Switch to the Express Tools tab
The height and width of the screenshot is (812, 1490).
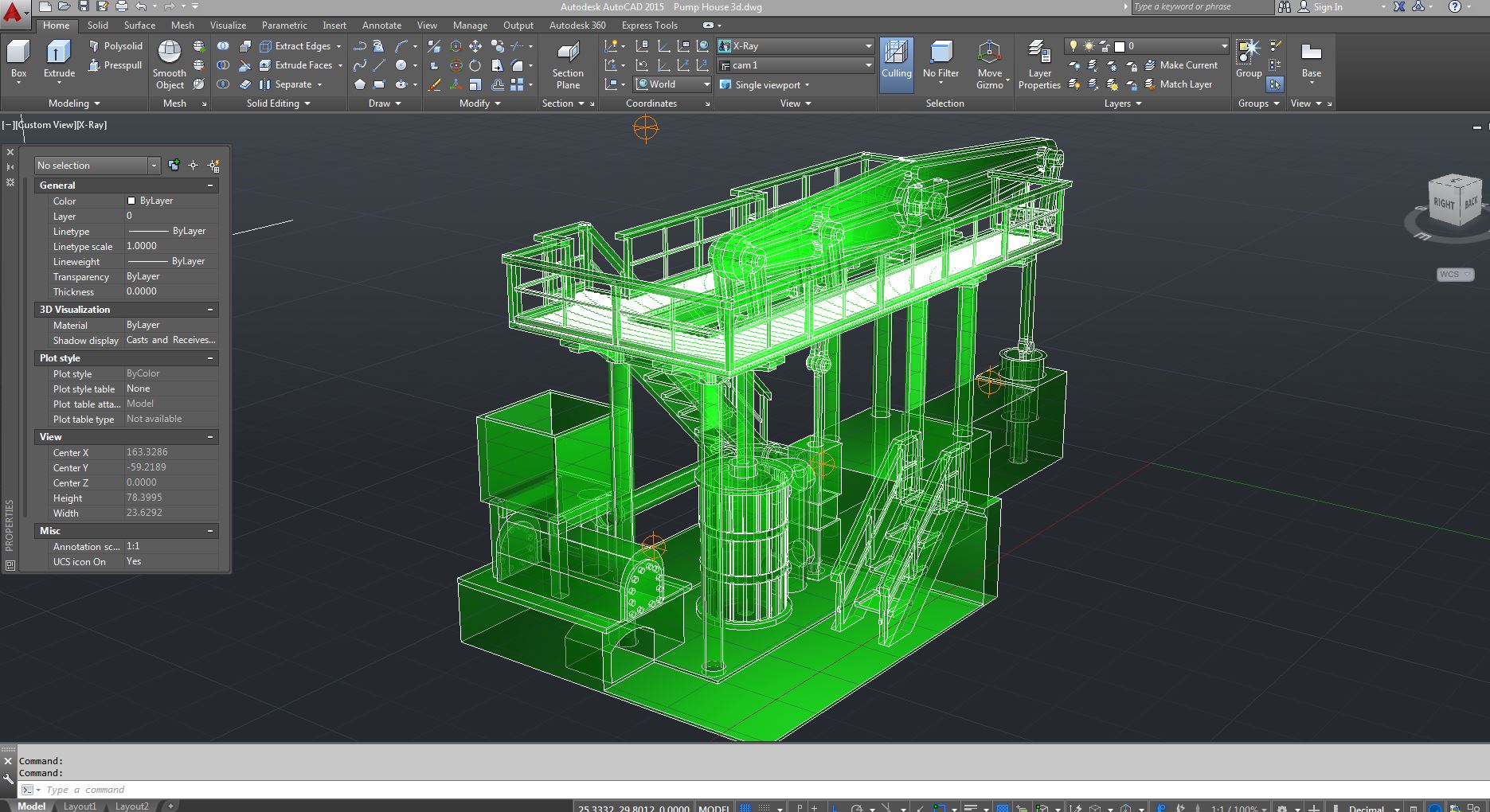coord(650,25)
